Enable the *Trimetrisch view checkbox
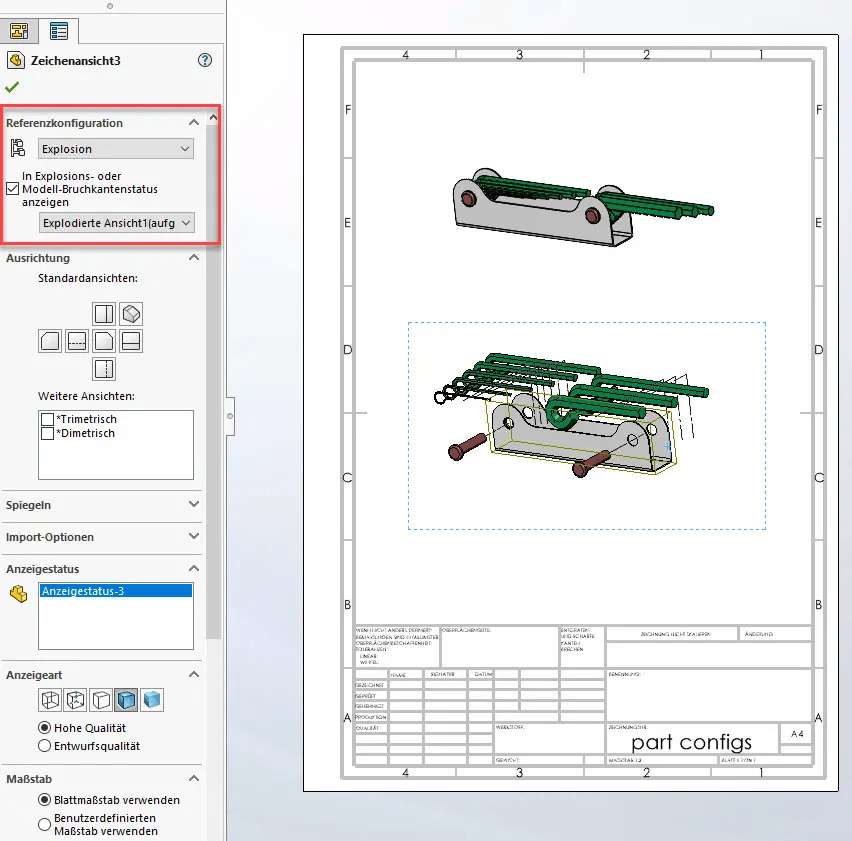Image resolution: width=852 pixels, height=841 pixels. (x=48, y=419)
